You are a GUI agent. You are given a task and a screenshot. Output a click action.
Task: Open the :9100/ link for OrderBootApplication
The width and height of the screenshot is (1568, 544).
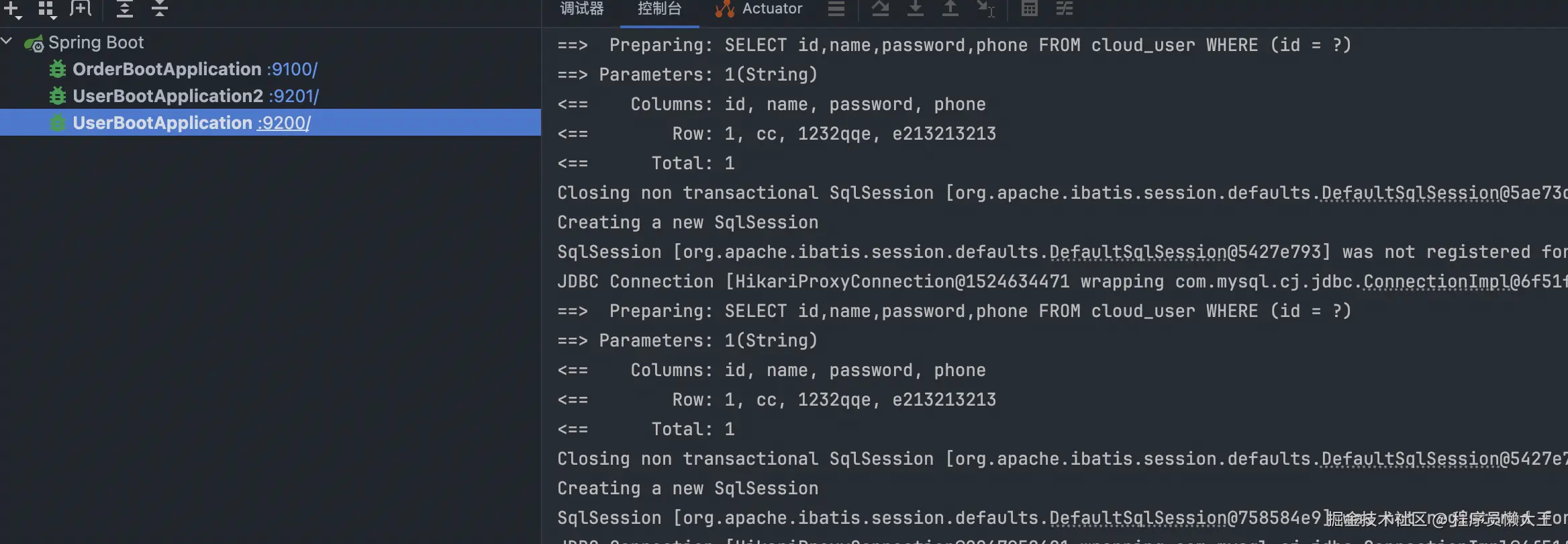click(292, 69)
